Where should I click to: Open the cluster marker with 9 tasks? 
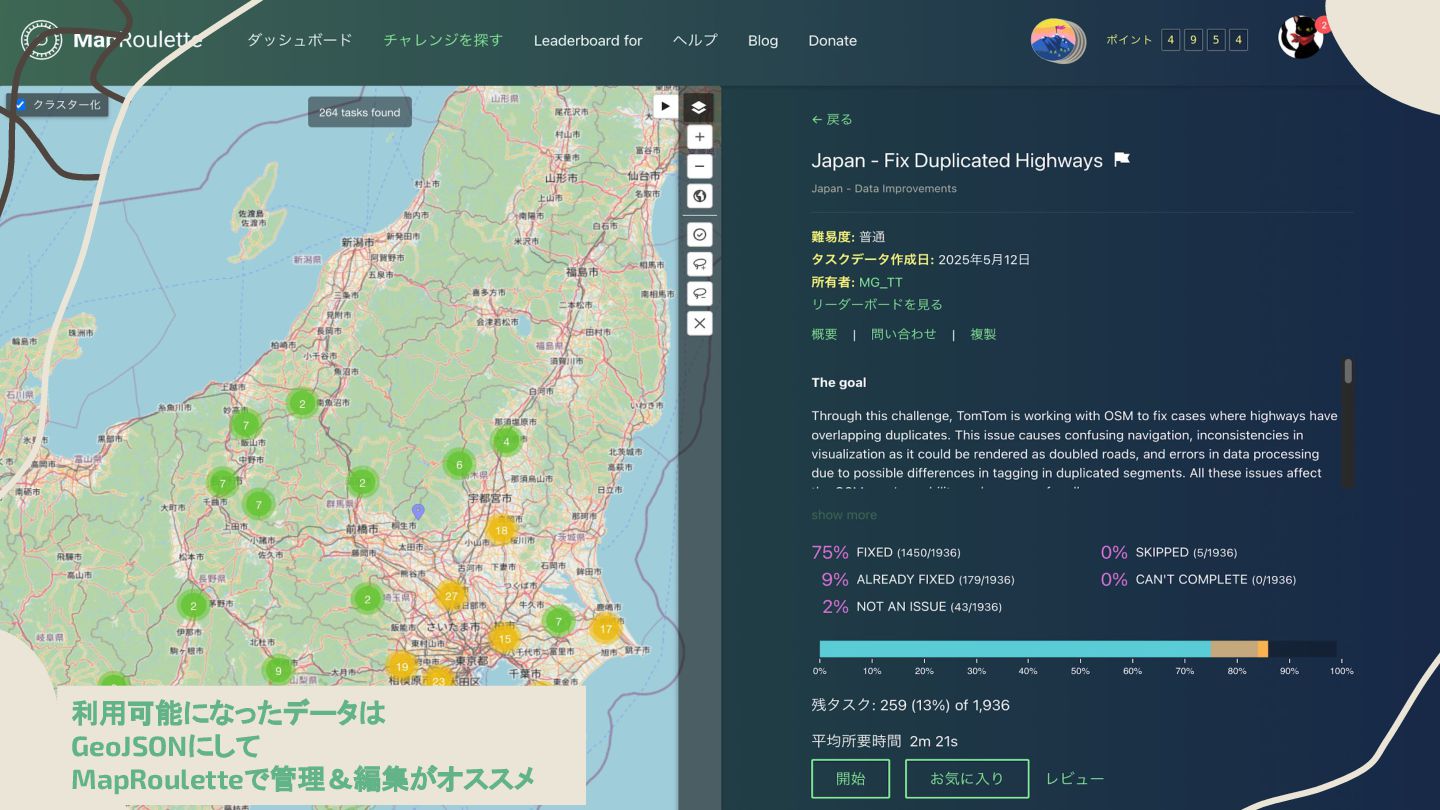278,670
